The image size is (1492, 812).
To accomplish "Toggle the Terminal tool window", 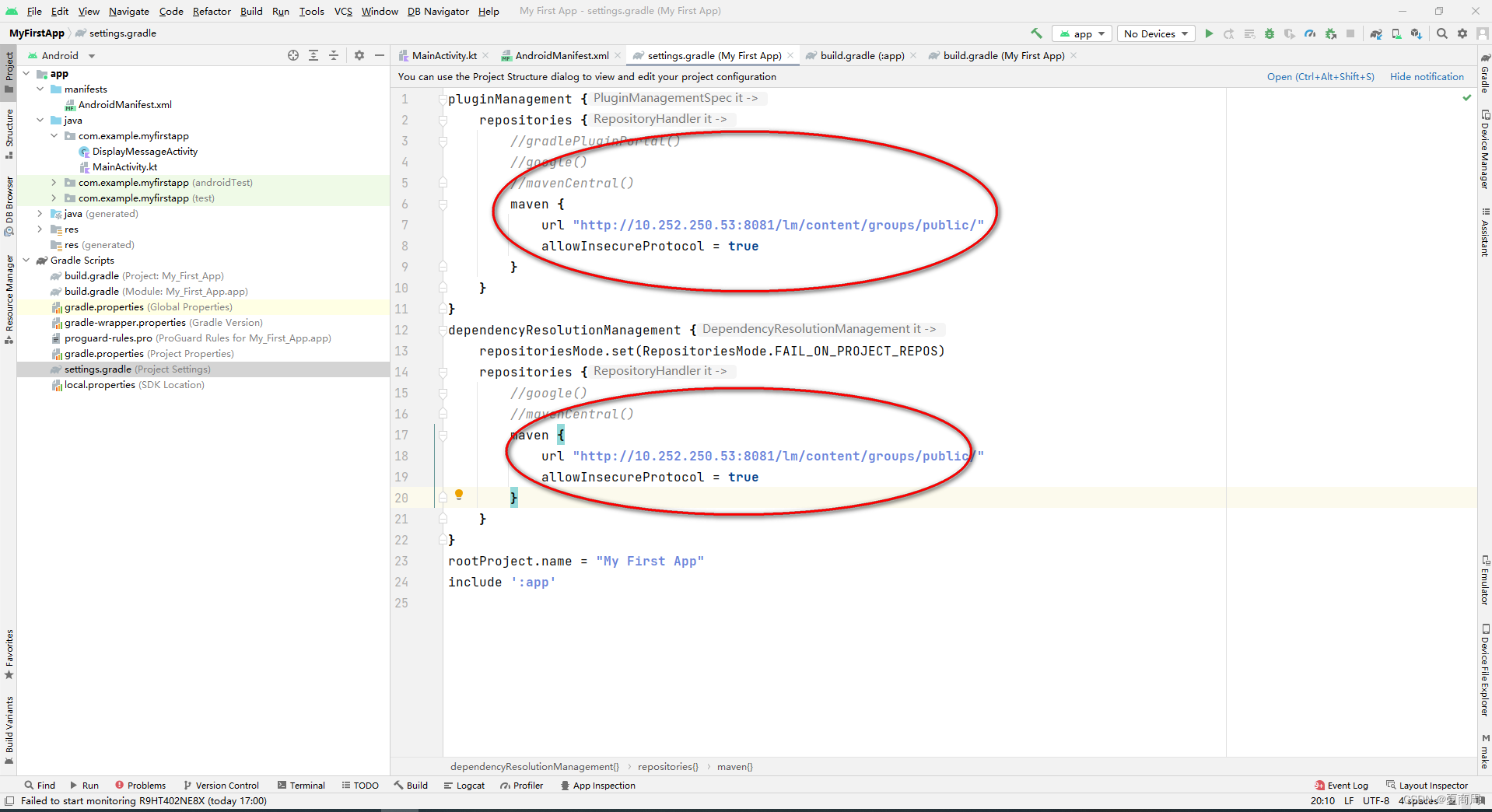I will click(301, 786).
